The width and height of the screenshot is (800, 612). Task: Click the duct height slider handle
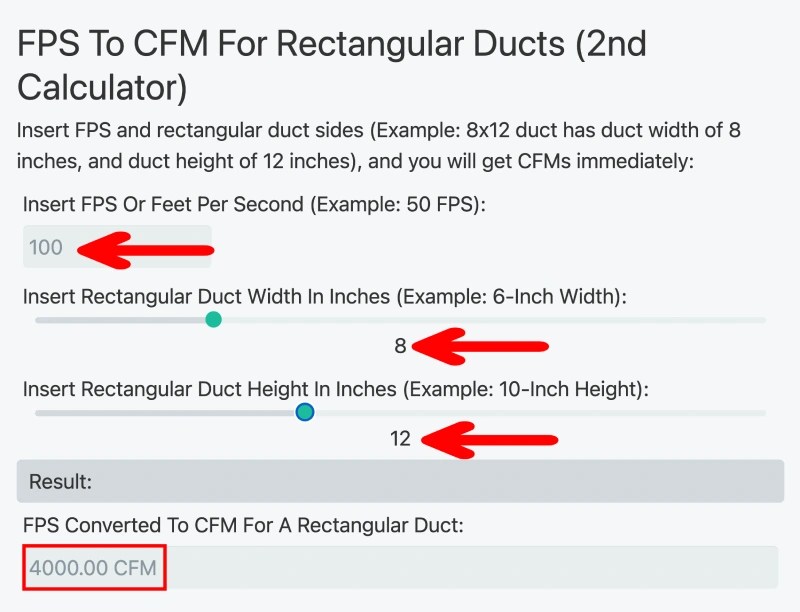tap(305, 412)
